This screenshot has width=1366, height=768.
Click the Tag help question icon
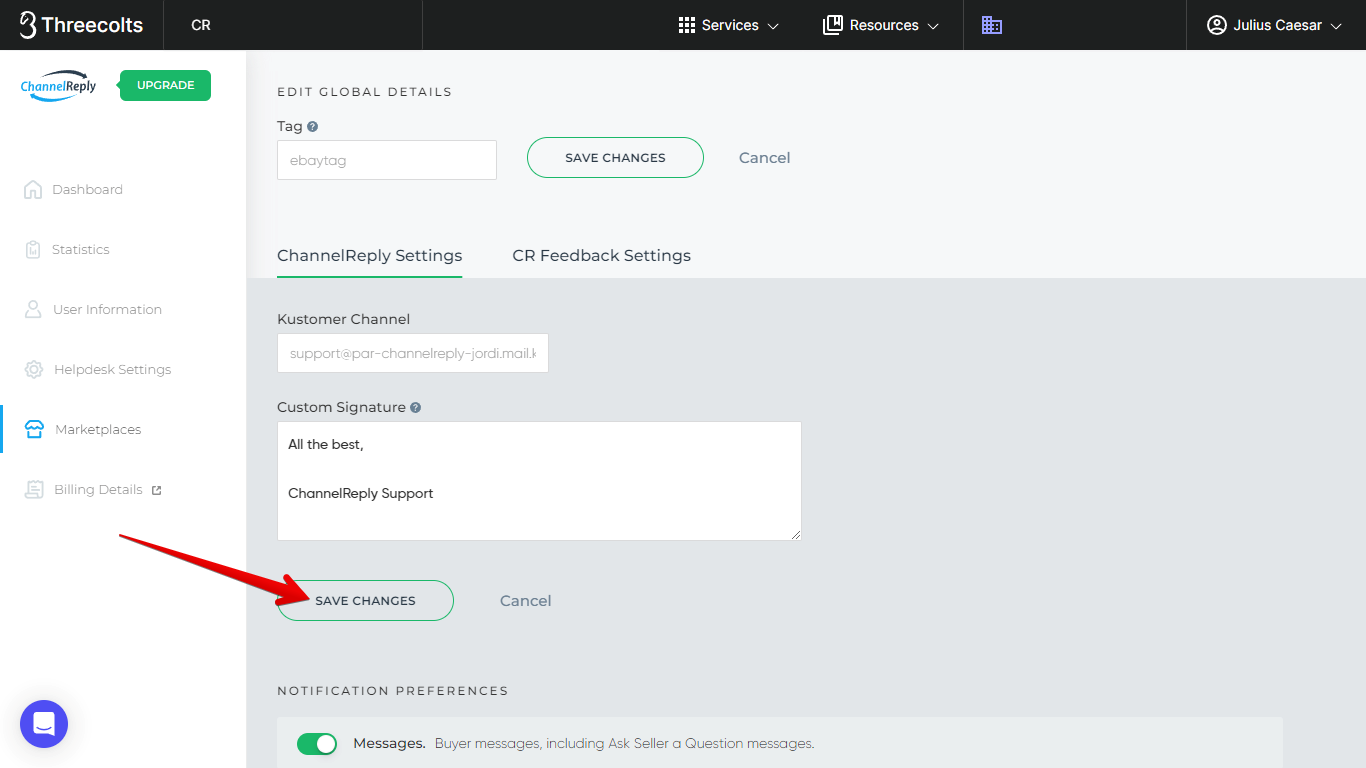313,127
